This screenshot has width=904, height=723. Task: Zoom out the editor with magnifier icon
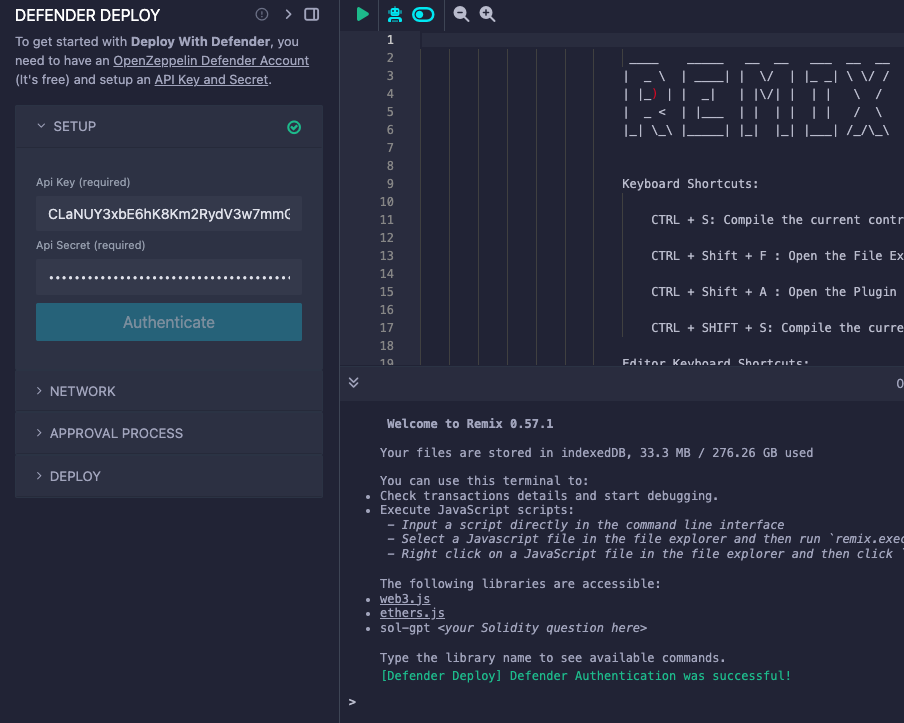[460, 14]
